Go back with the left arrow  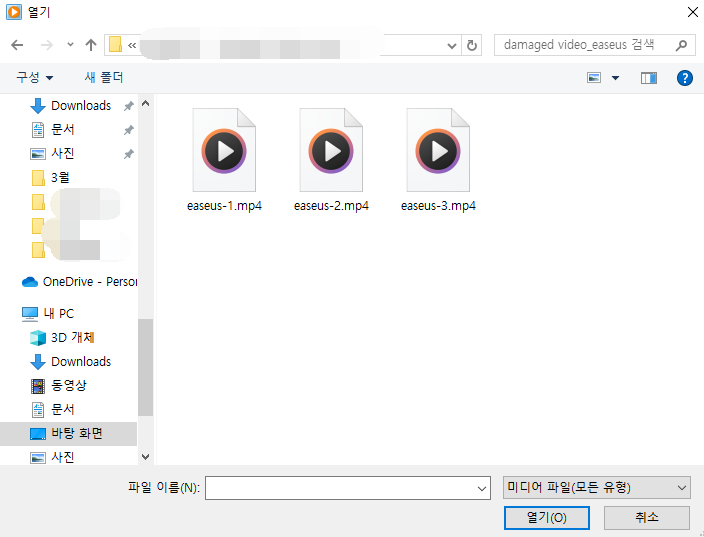pos(17,45)
